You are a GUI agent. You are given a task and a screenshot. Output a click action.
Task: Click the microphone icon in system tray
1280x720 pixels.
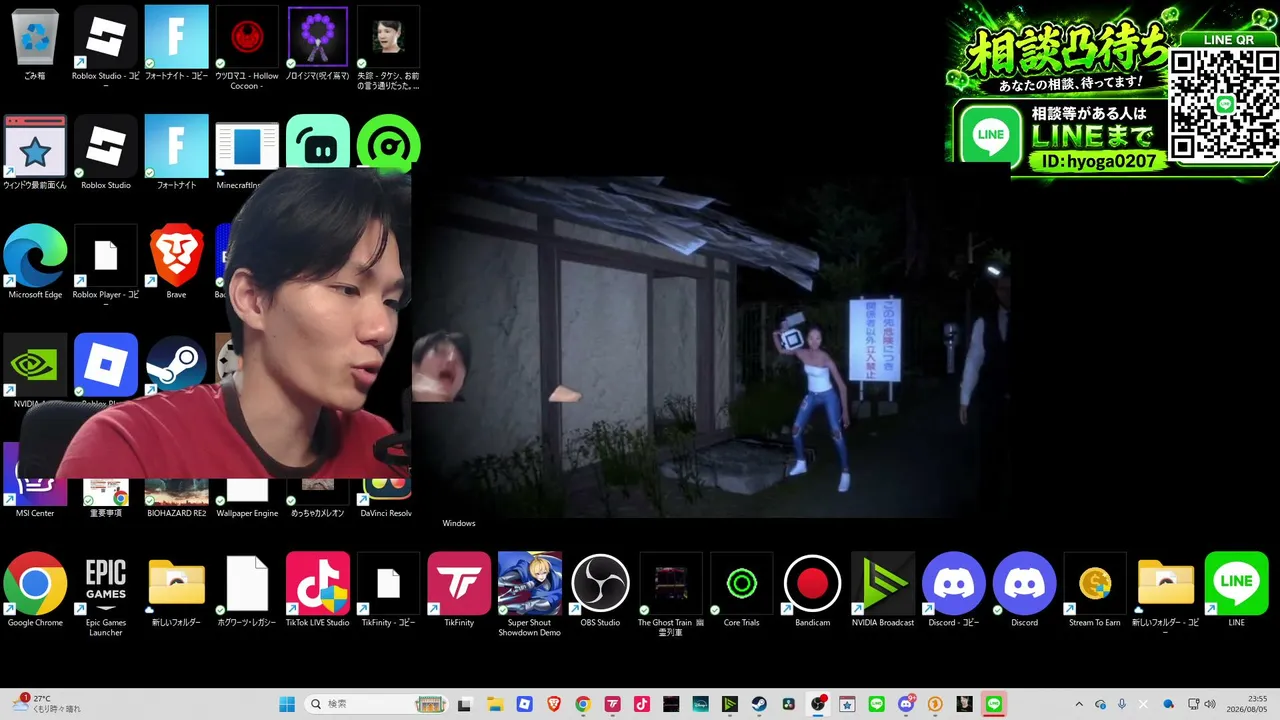[1122, 704]
